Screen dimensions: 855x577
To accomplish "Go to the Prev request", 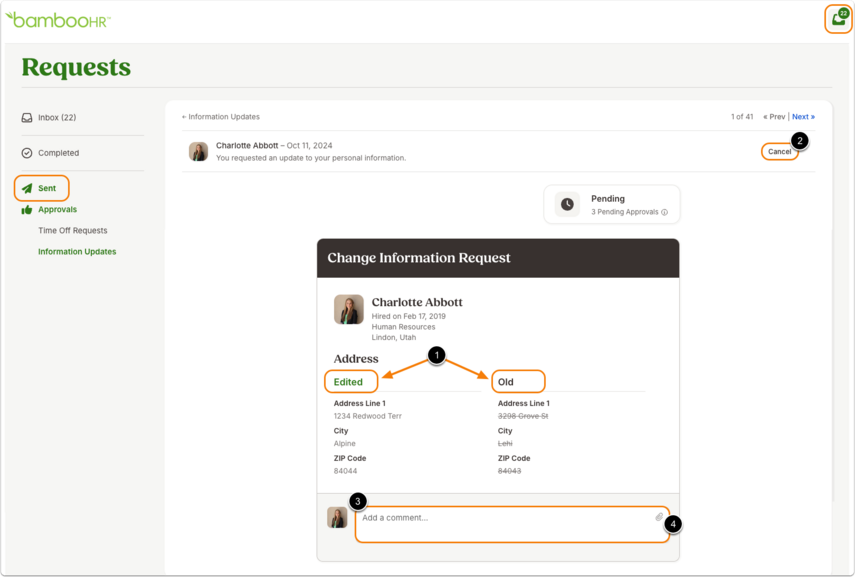I will click(774, 117).
